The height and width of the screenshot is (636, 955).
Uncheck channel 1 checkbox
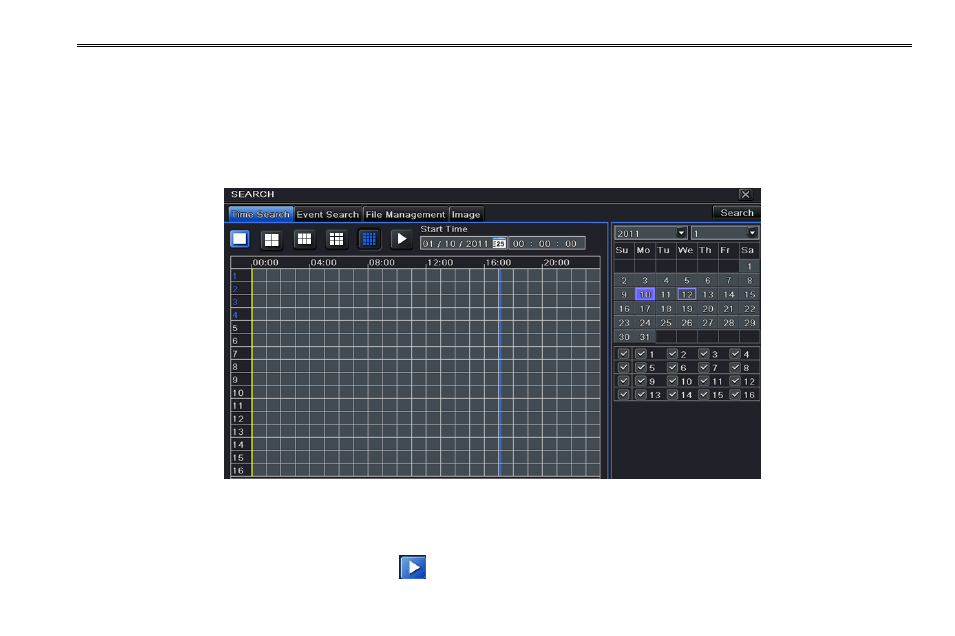tap(641, 354)
